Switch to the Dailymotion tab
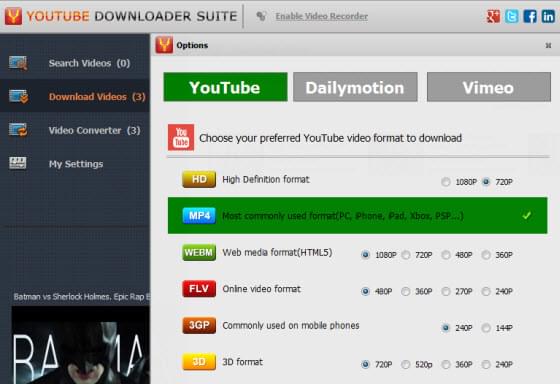560x384 pixels. coord(355,87)
